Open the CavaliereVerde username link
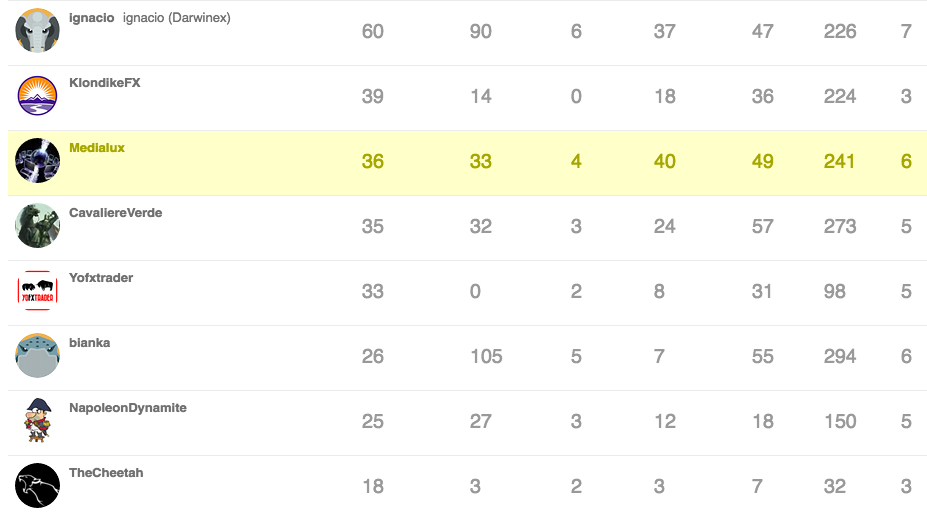 point(115,213)
